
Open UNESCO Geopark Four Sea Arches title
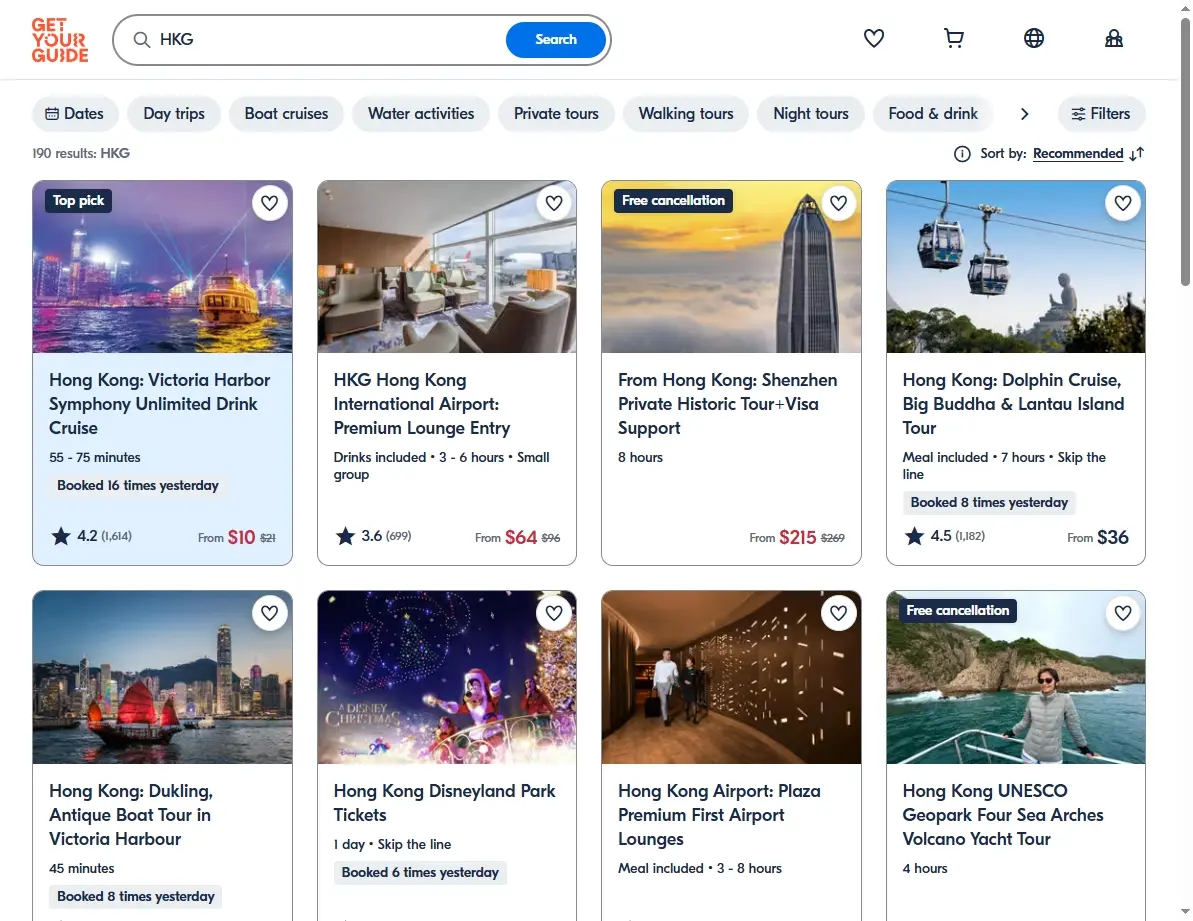click(x=1003, y=815)
